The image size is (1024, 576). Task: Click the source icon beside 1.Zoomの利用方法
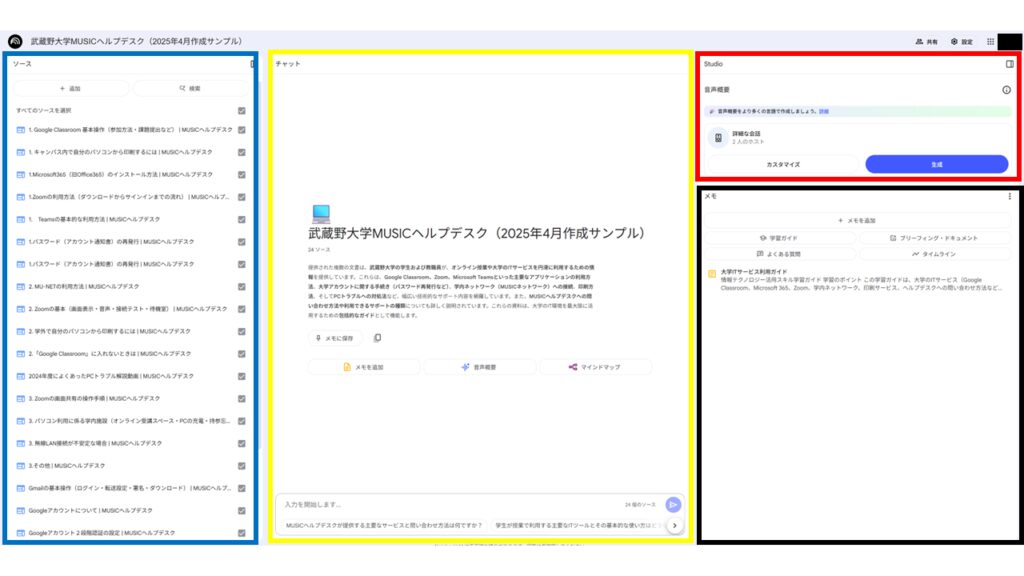point(20,197)
